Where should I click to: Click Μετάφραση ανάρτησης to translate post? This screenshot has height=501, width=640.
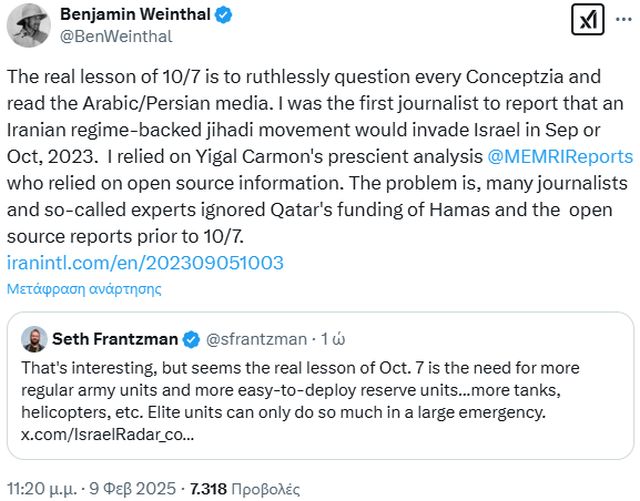point(84,288)
